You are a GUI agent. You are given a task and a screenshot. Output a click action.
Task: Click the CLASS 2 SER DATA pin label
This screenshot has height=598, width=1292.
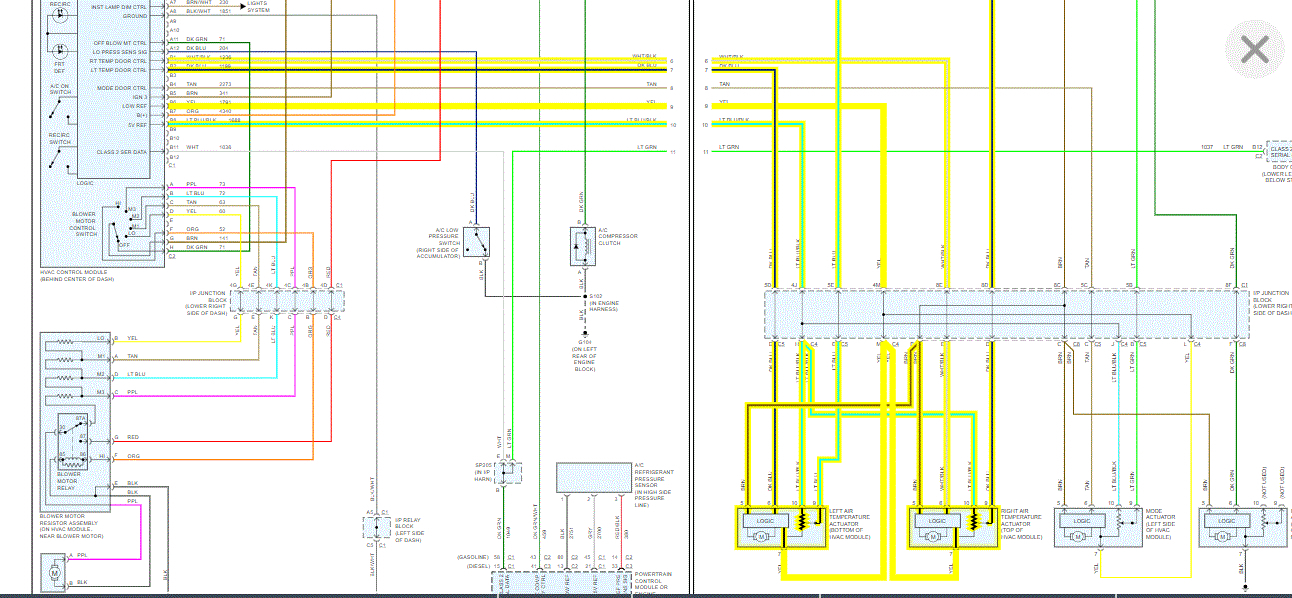(121, 151)
